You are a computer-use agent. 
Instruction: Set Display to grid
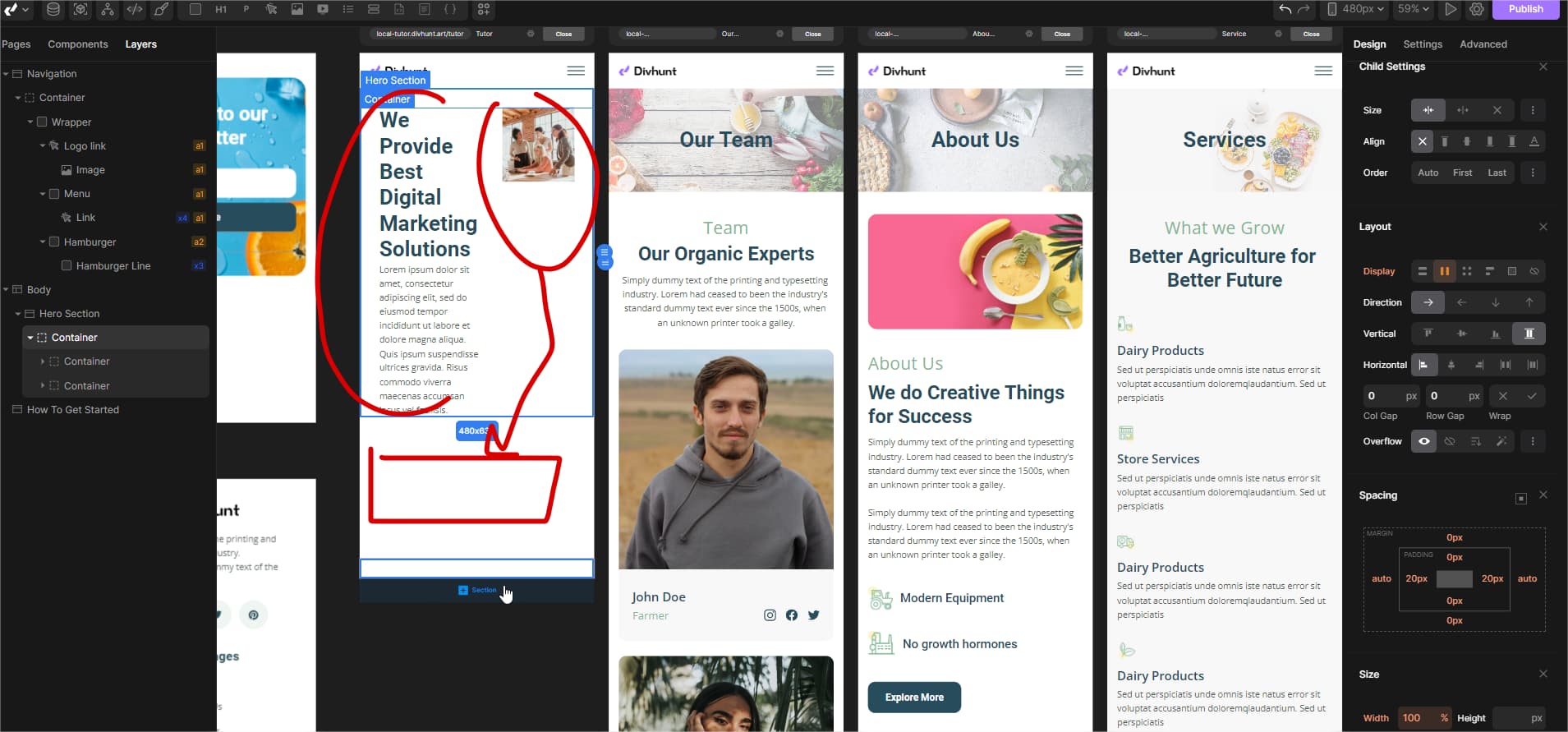click(1467, 271)
